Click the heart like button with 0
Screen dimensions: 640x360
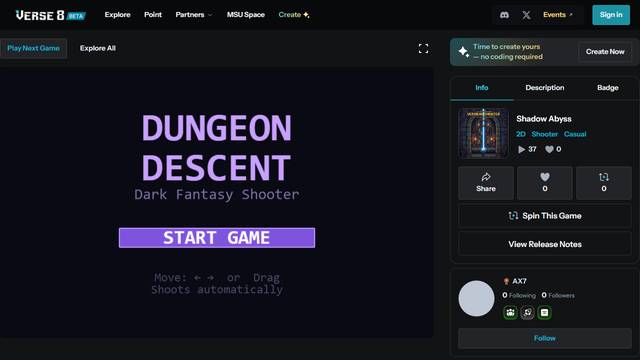tap(545, 183)
